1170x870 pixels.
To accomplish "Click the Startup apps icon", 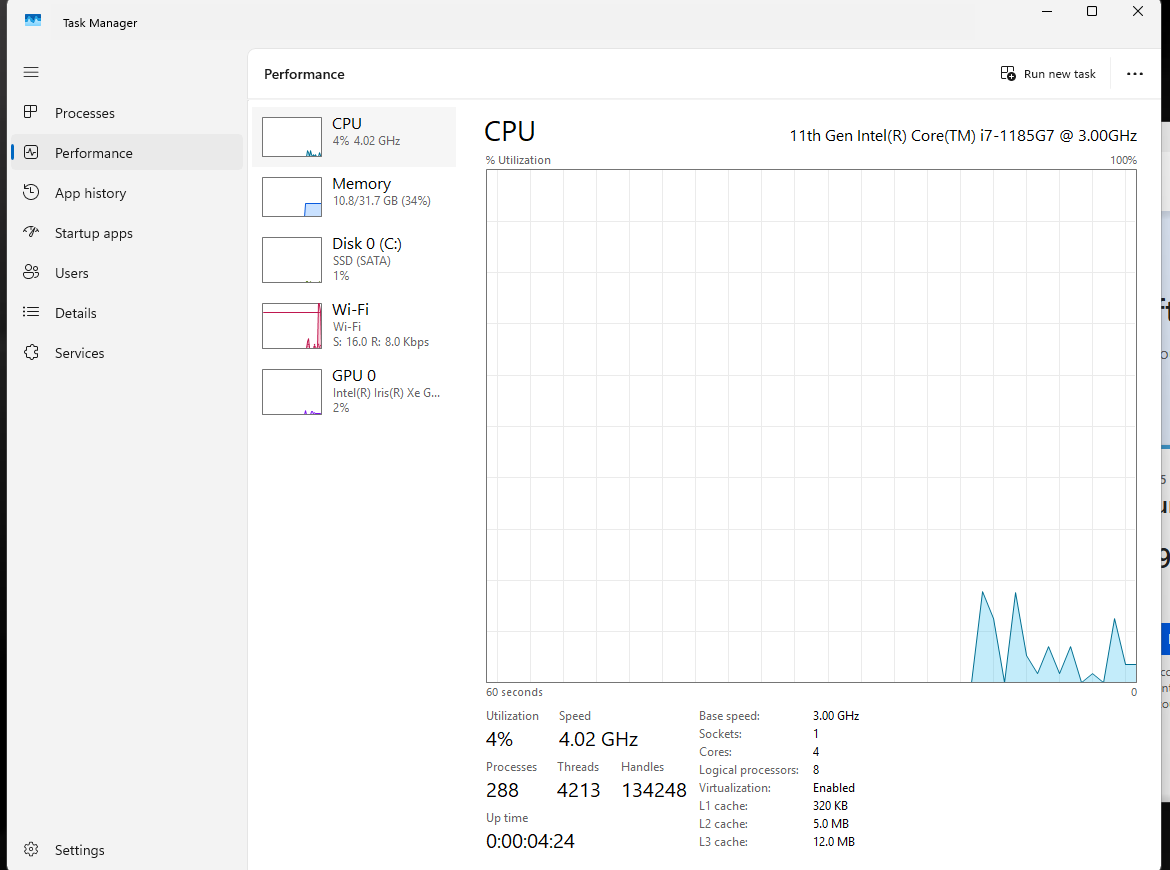I will point(31,233).
